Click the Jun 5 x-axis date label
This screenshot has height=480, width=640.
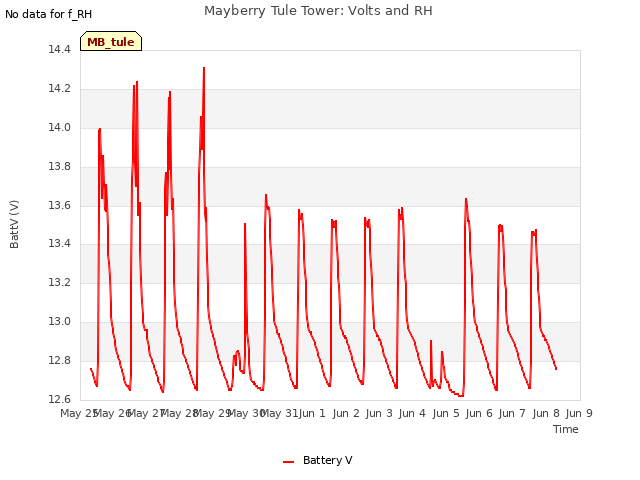[446, 413]
